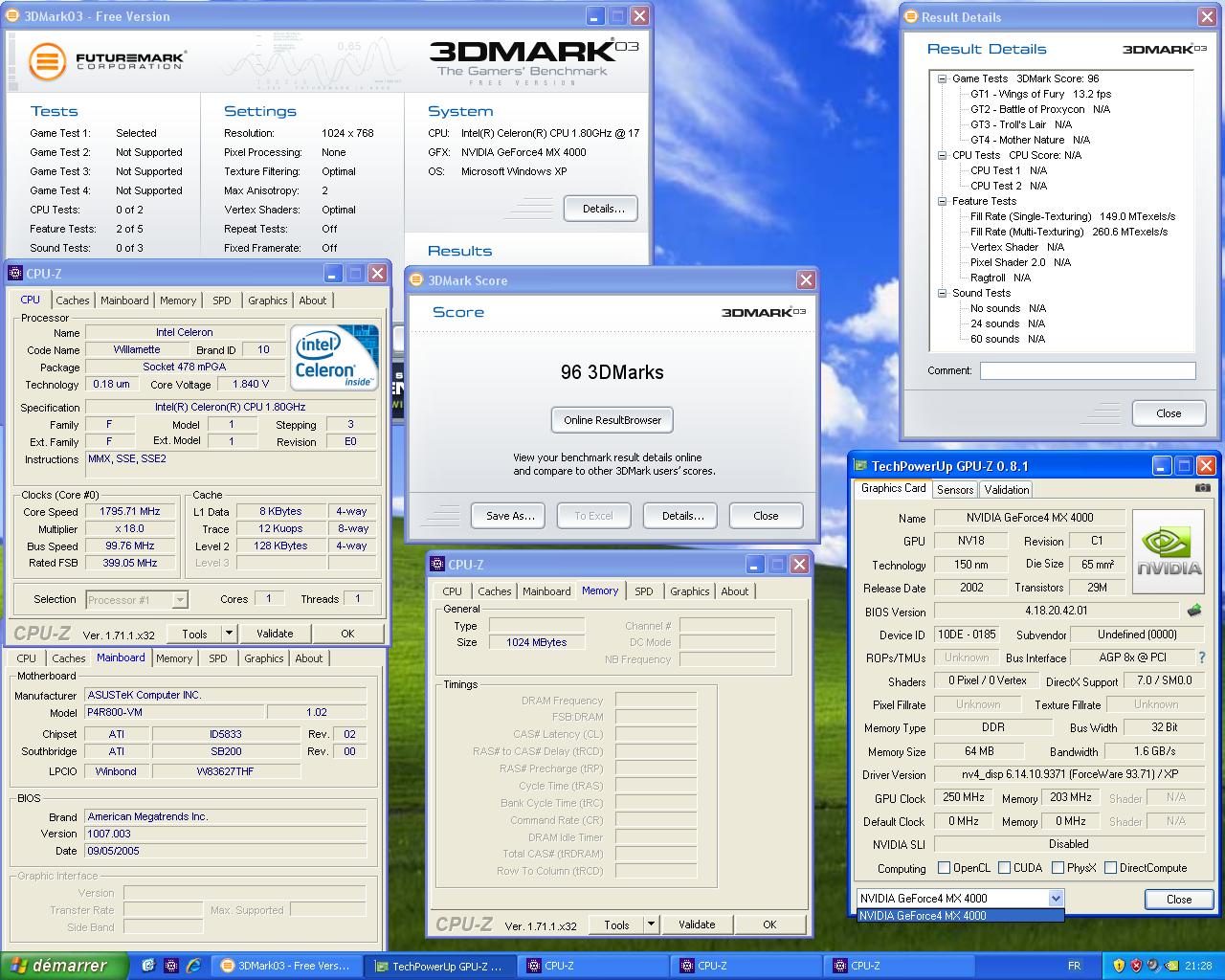
Task: Enable the CUDA checkbox
Action: (x=1004, y=867)
